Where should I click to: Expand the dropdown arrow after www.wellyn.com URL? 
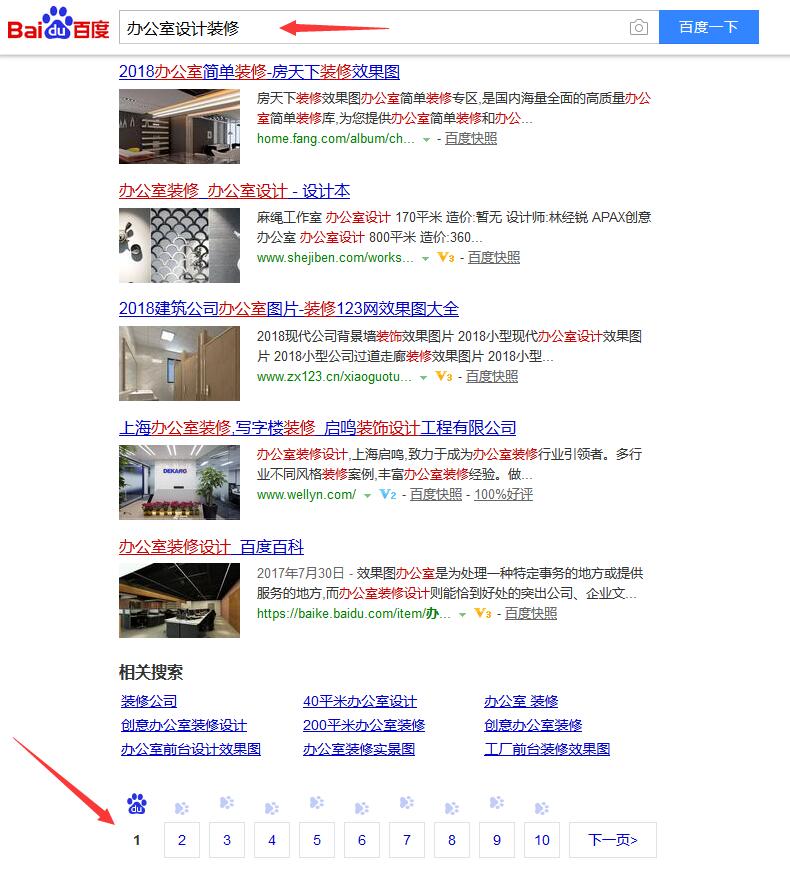point(368,496)
